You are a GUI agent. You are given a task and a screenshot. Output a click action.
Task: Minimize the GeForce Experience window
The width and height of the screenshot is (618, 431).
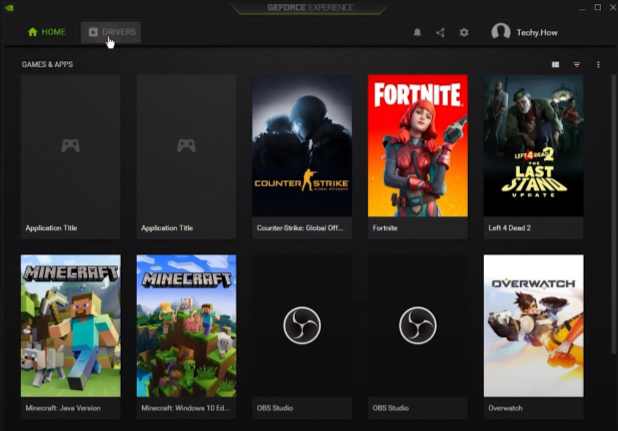[x=582, y=7]
